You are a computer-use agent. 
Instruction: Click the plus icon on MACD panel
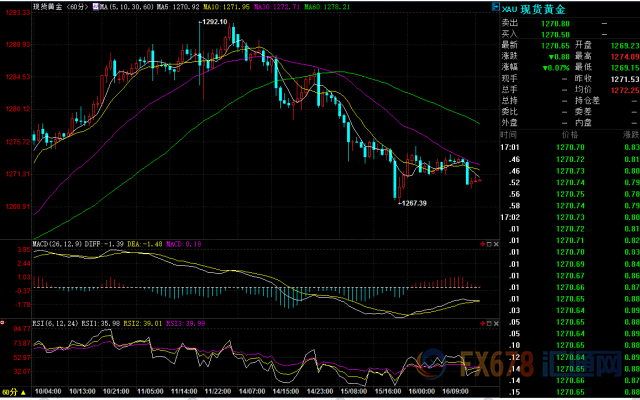[x=482, y=243]
